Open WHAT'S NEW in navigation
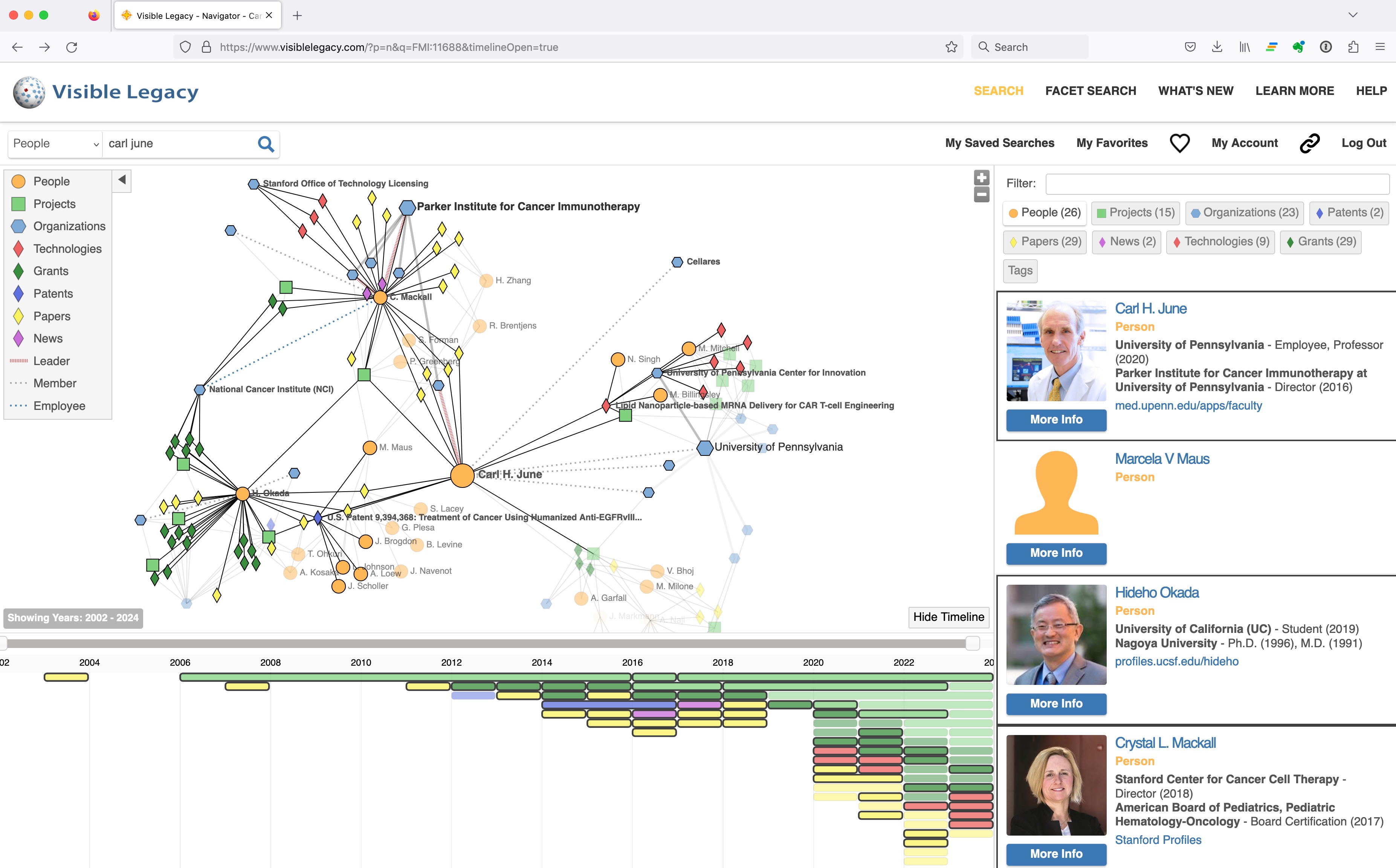Viewport: 1396px width, 868px height. (x=1196, y=91)
